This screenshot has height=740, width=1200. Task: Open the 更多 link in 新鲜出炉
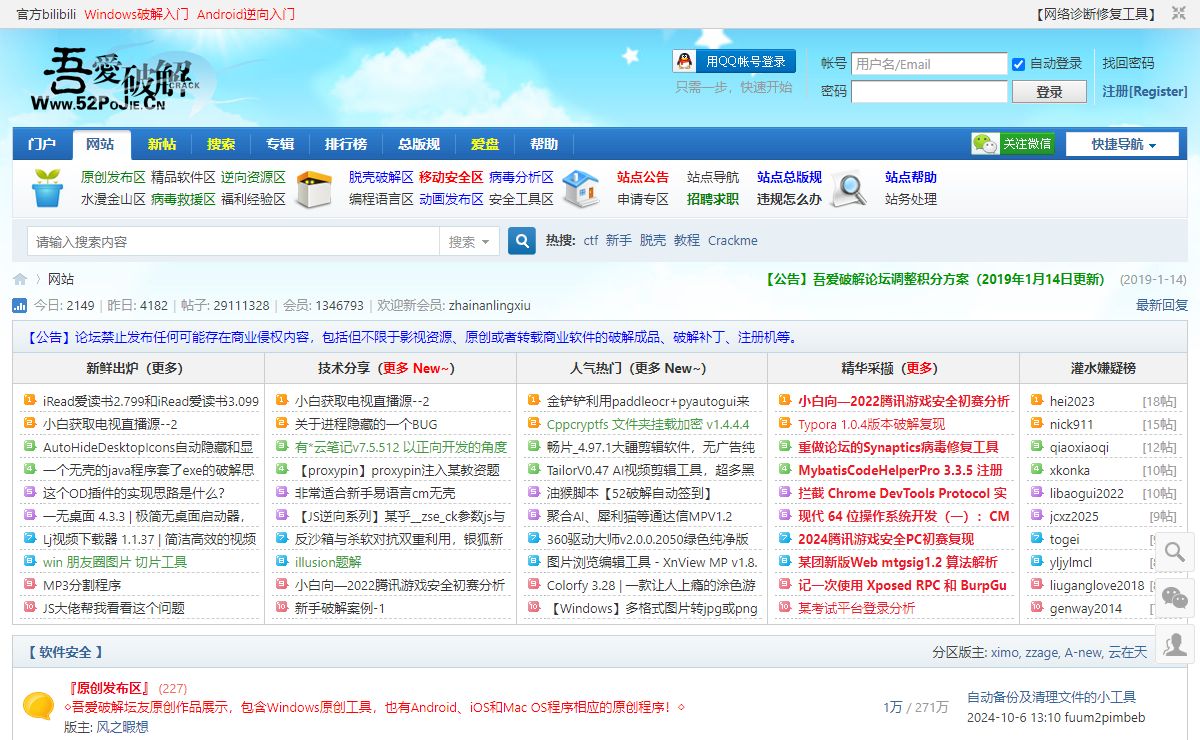[x=167, y=368]
